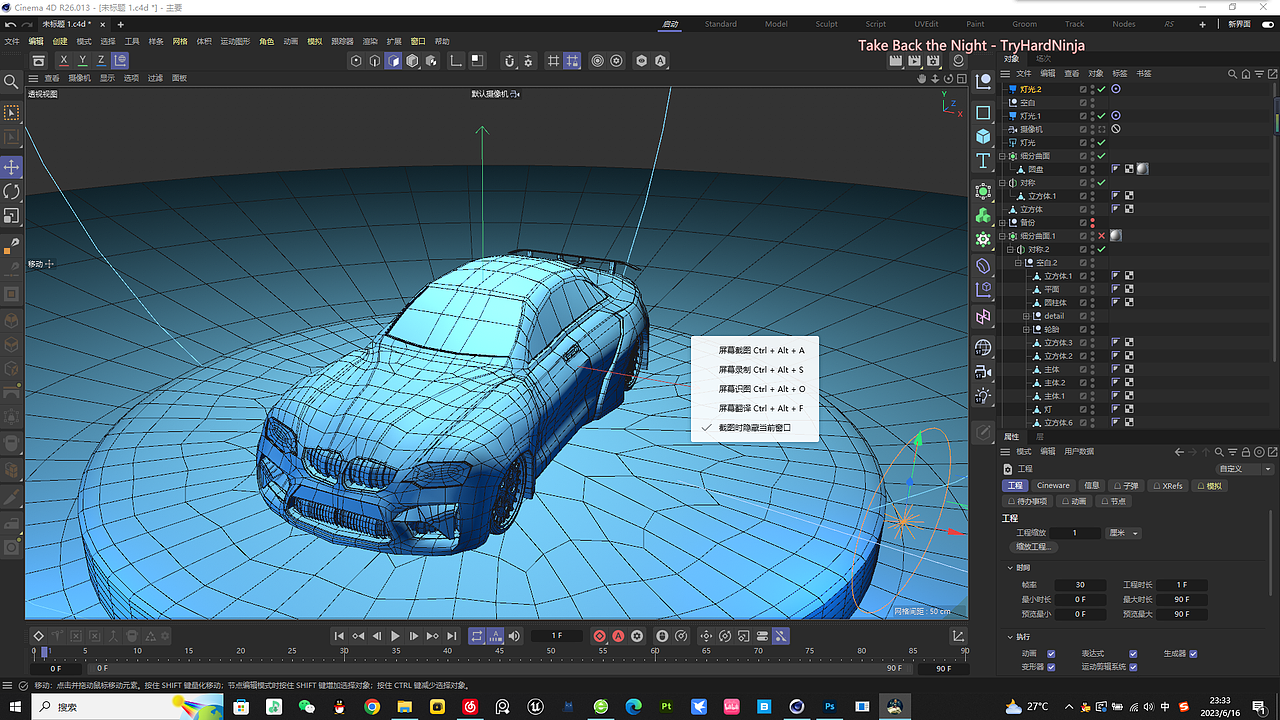
Task: Click the camera icon in right palette
Action: [x=983, y=372]
